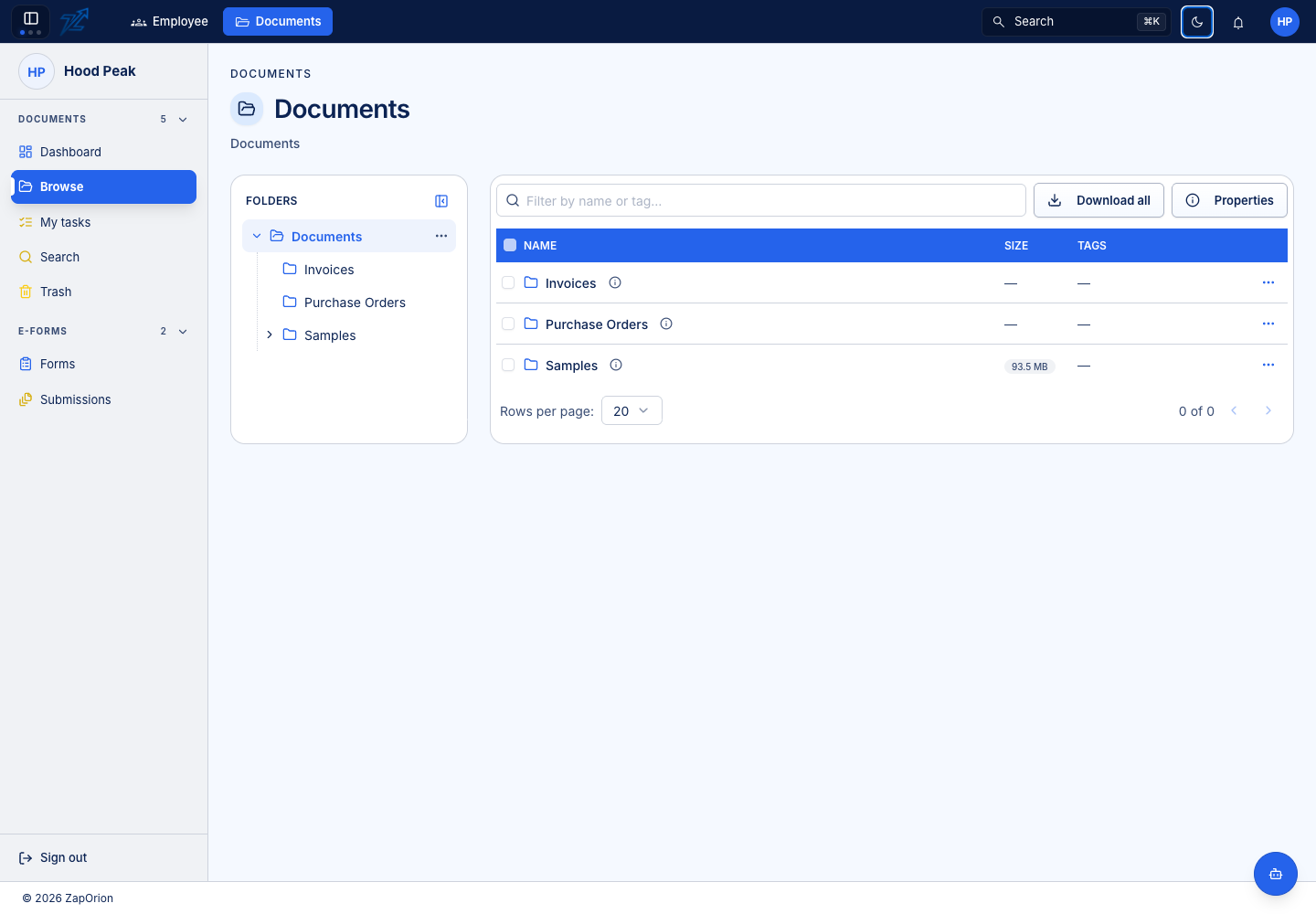Switch to dark mode with moon icon

point(1197,22)
